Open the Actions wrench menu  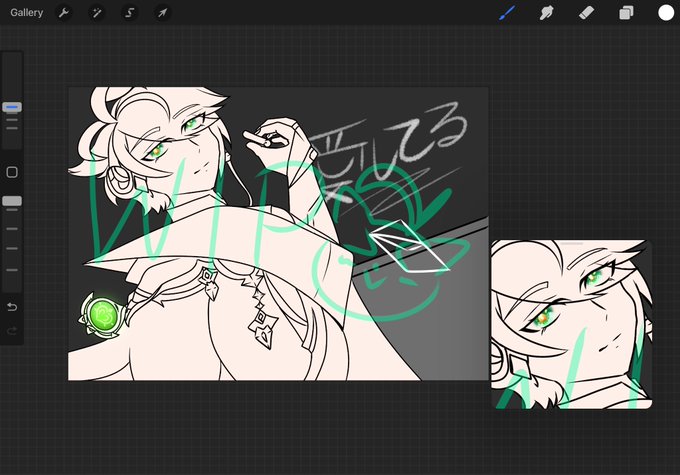[x=64, y=13]
